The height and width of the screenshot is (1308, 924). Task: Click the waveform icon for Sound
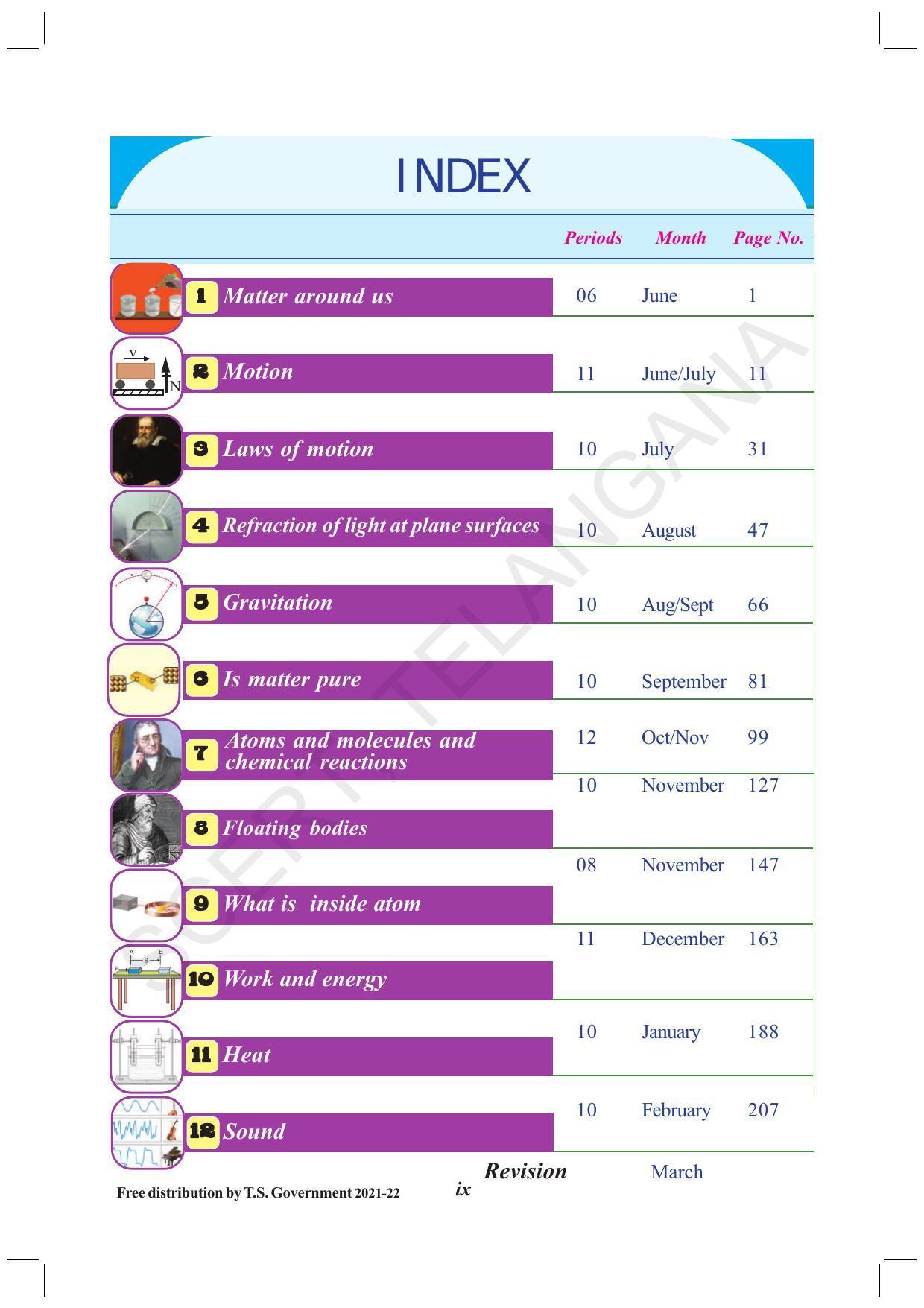tap(148, 1133)
